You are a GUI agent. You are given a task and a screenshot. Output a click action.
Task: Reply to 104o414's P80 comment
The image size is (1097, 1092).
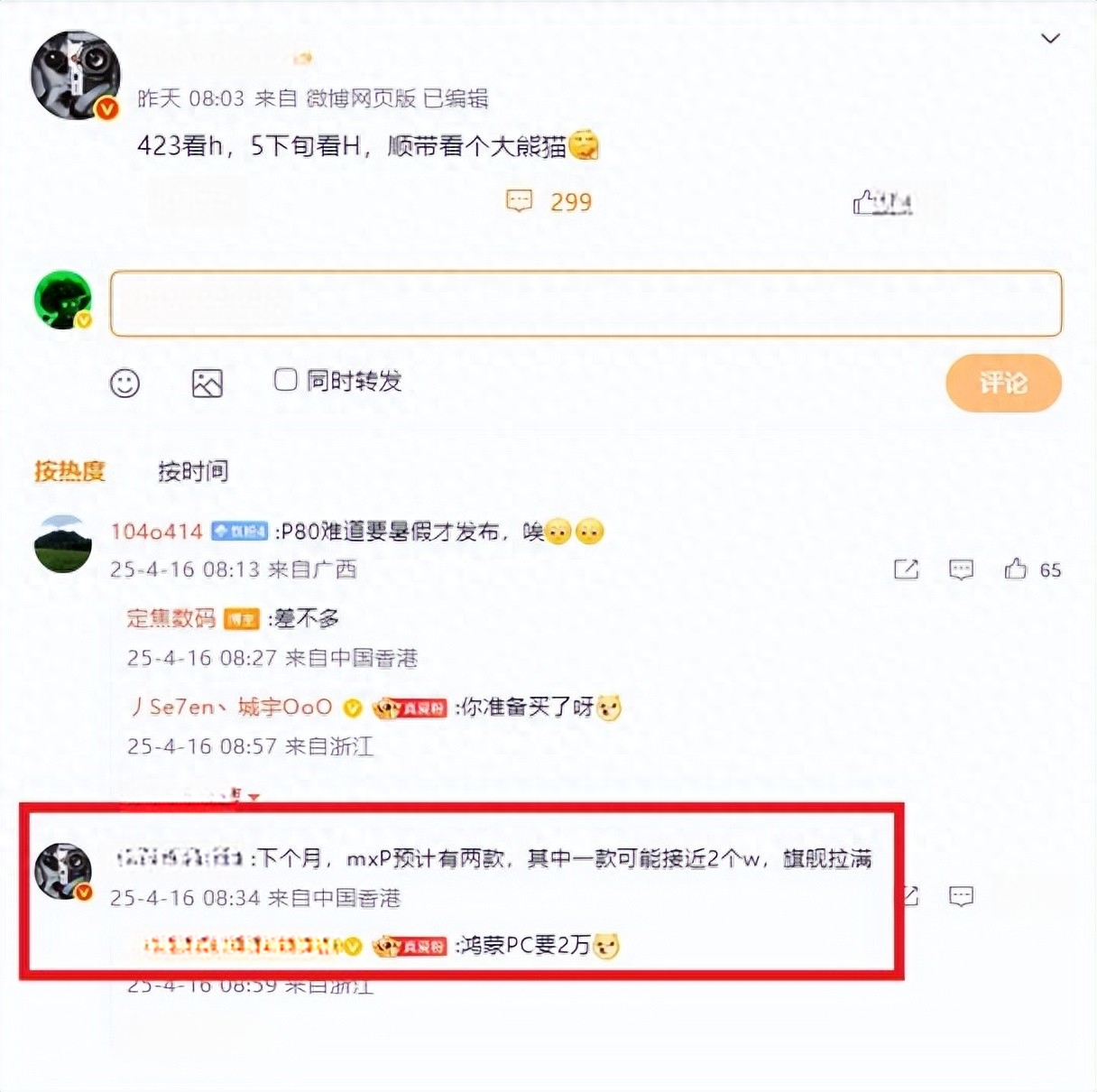click(962, 569)
